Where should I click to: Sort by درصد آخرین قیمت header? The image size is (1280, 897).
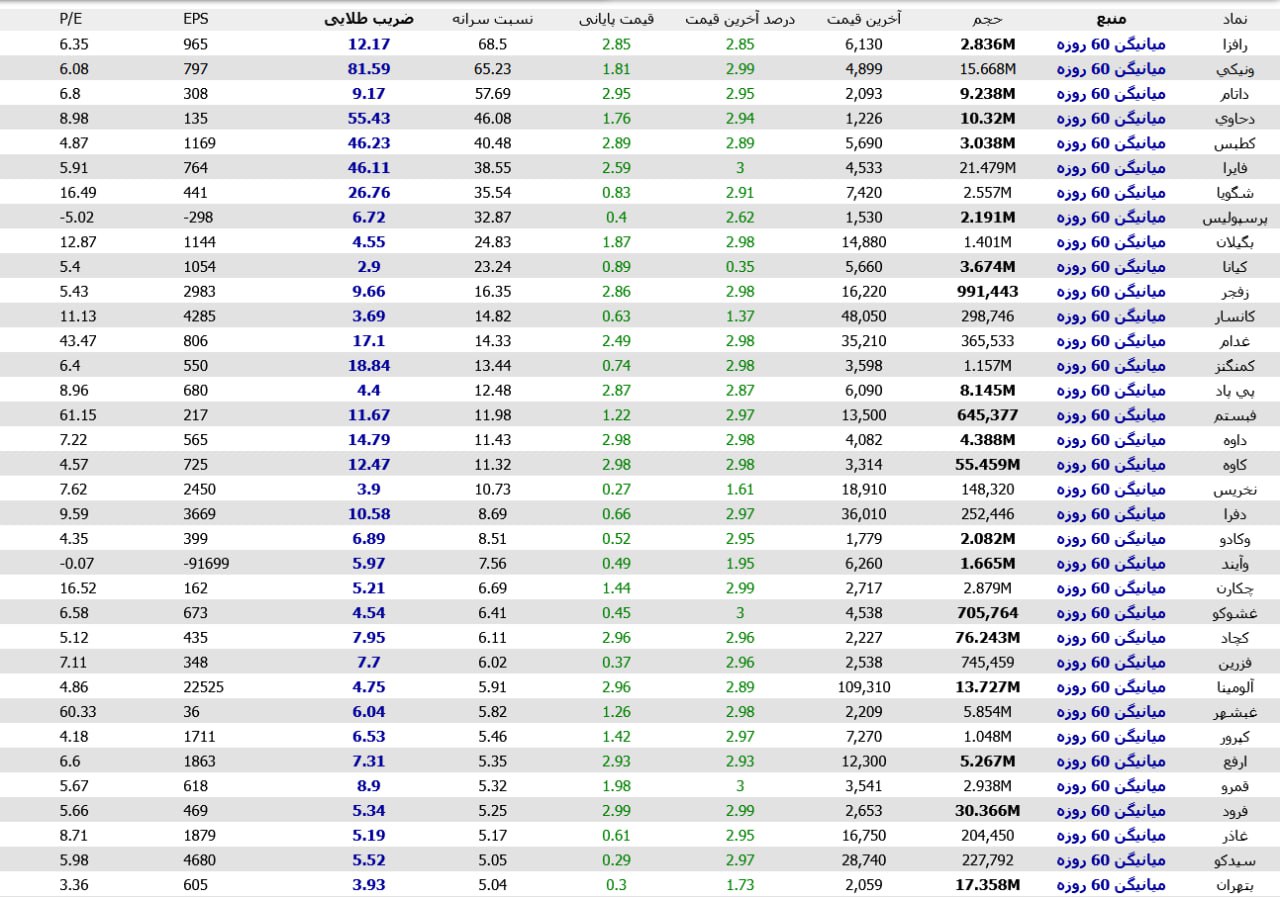[739, 18]
